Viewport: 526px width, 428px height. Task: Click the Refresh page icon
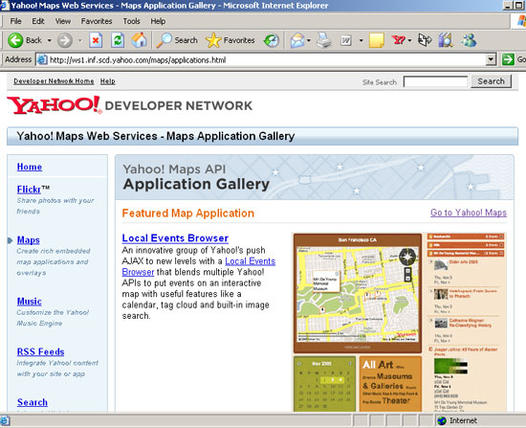click(118, 41)
